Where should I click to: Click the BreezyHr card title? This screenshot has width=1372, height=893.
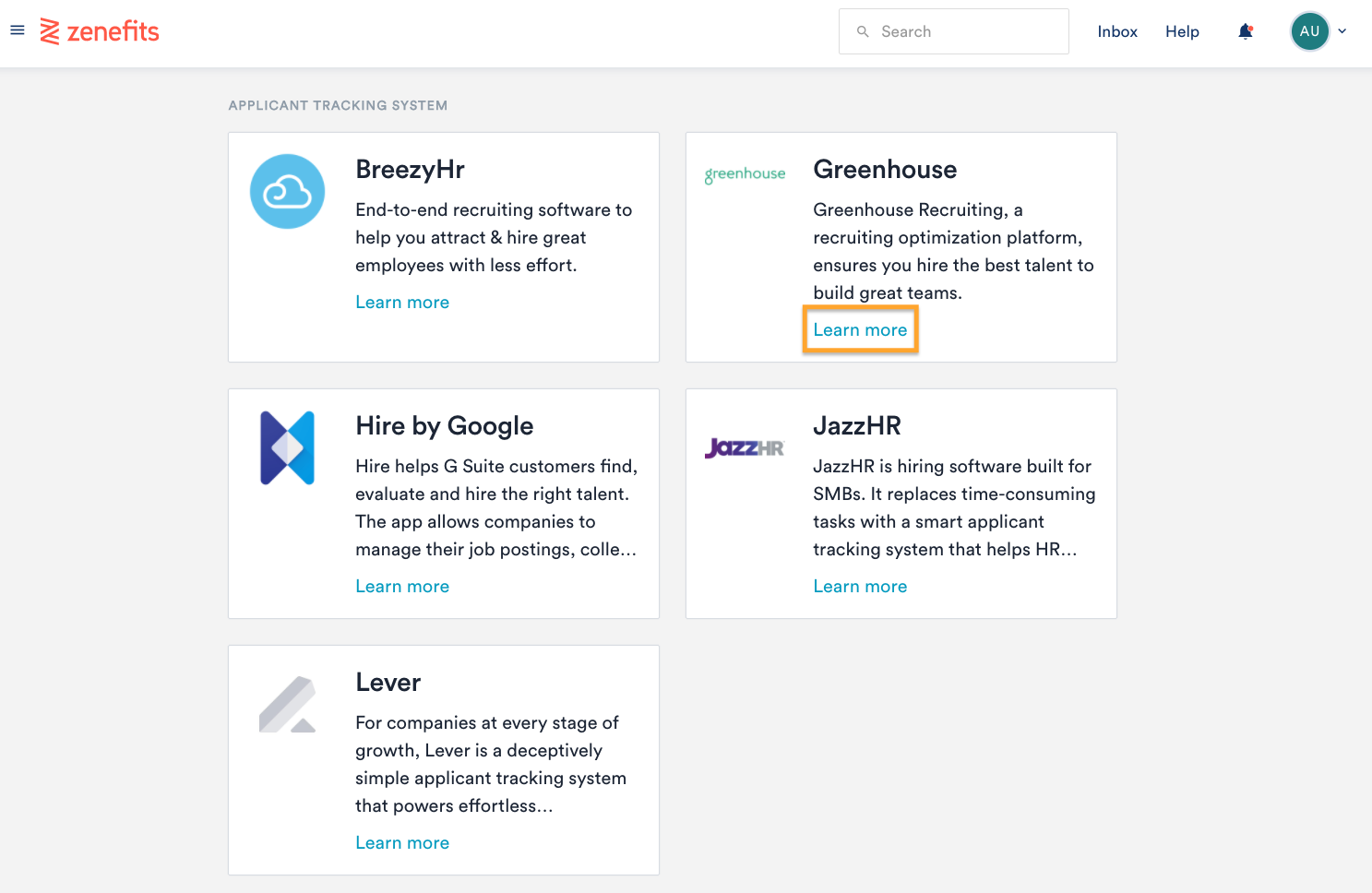[410, 170]
